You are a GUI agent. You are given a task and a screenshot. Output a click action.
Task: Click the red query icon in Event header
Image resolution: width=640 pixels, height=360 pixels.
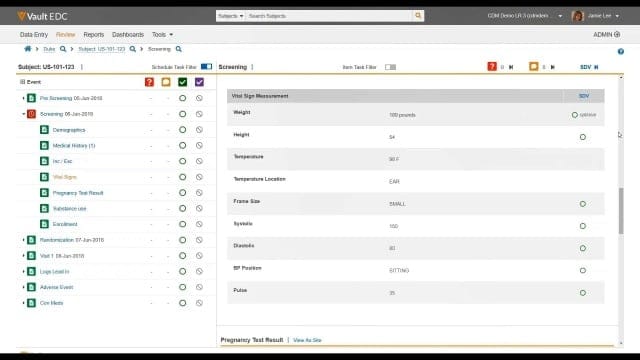tap(149, 82)
